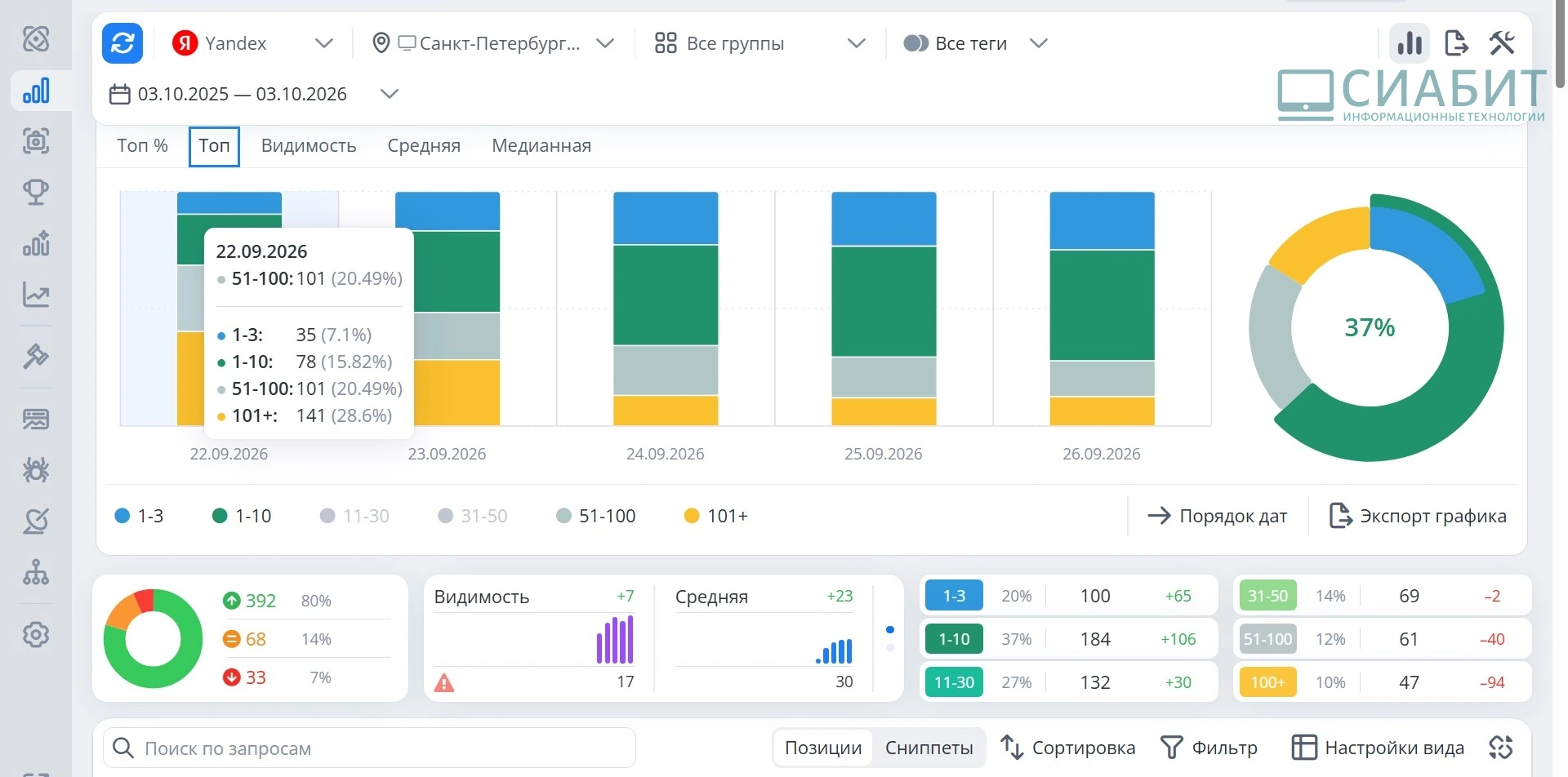Toggle the 51-100 legend series
This screenshot has height=777, width=1568.
pos(595,516)
